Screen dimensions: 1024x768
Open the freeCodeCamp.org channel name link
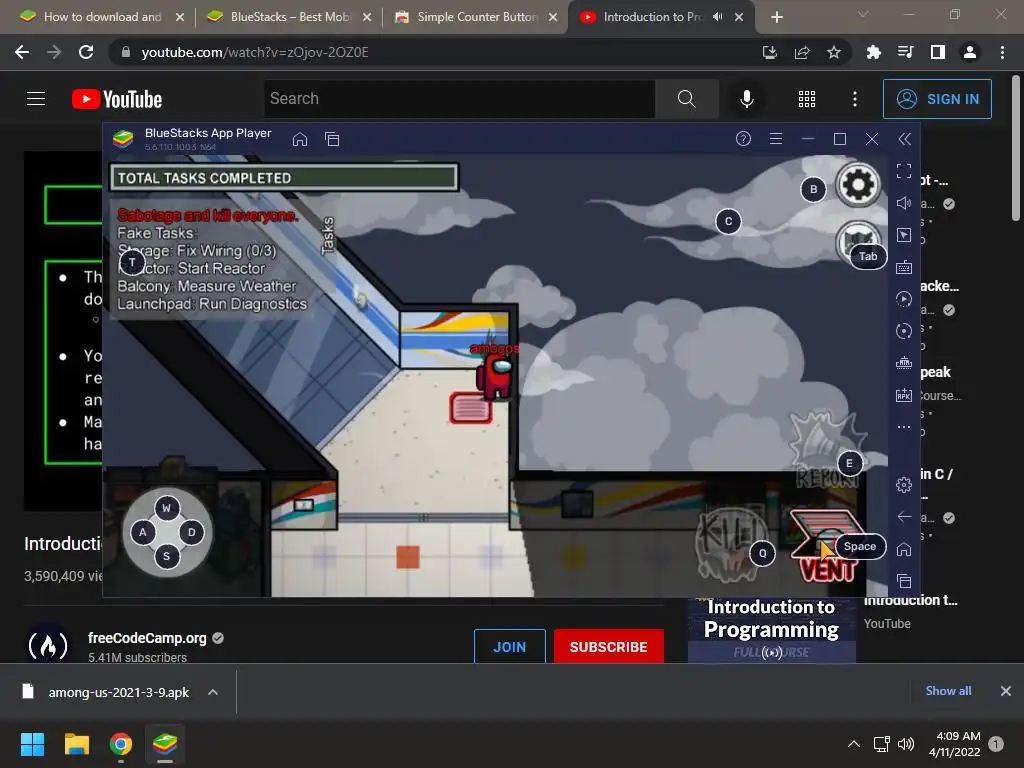pyautogui.click(x=147, y=638)
